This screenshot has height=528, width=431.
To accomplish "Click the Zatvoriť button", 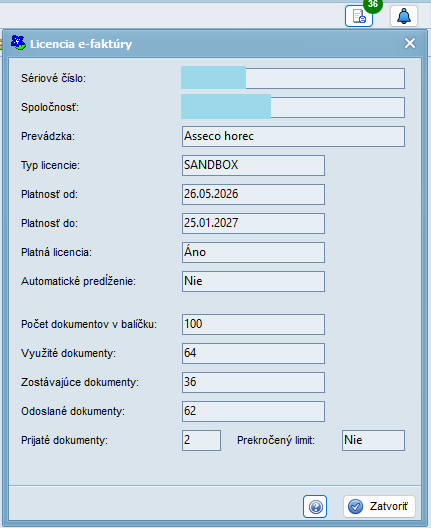I will coord(379,506).
